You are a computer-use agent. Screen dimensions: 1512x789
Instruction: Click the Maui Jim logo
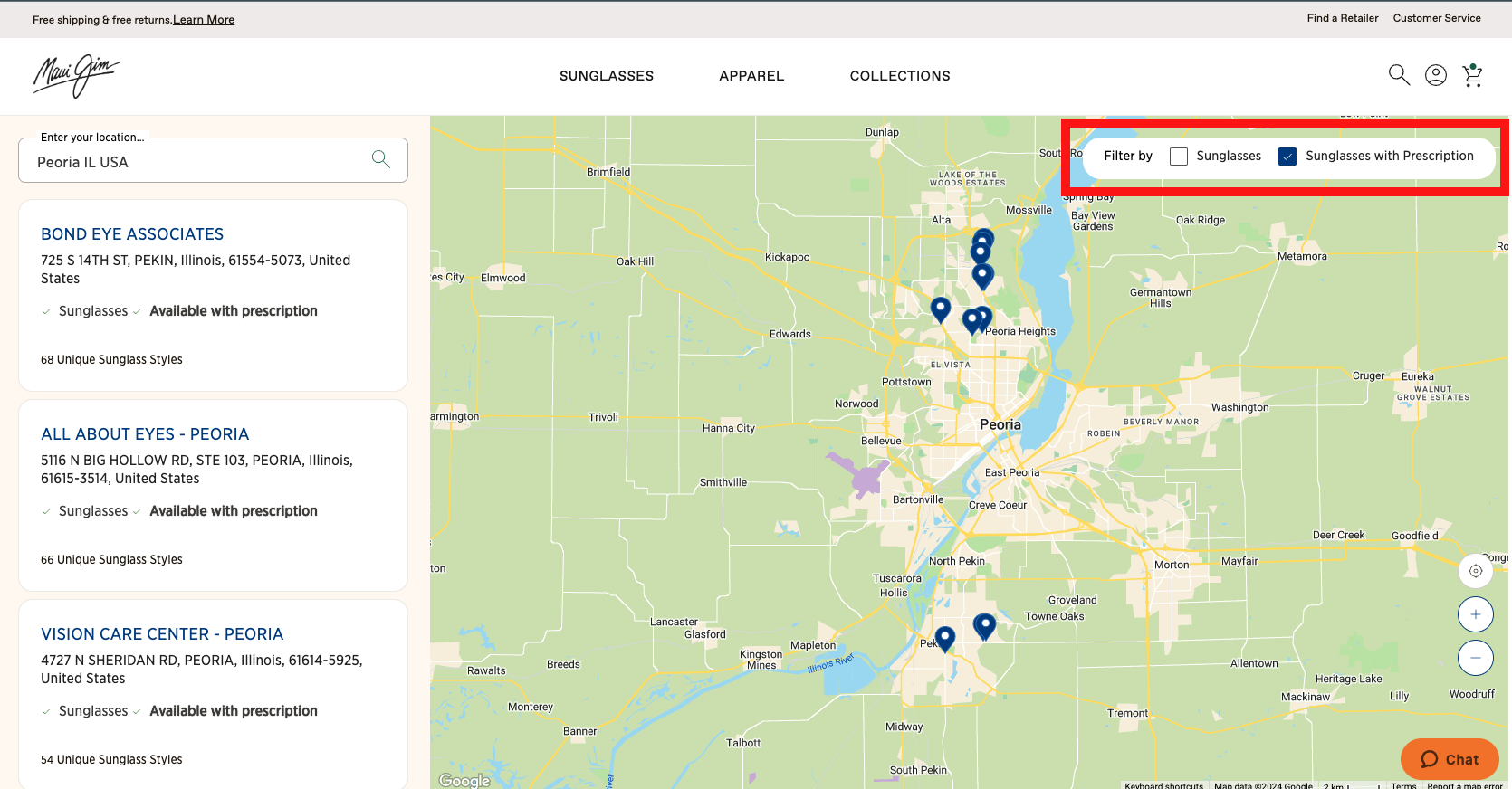[x=76, y=76]
